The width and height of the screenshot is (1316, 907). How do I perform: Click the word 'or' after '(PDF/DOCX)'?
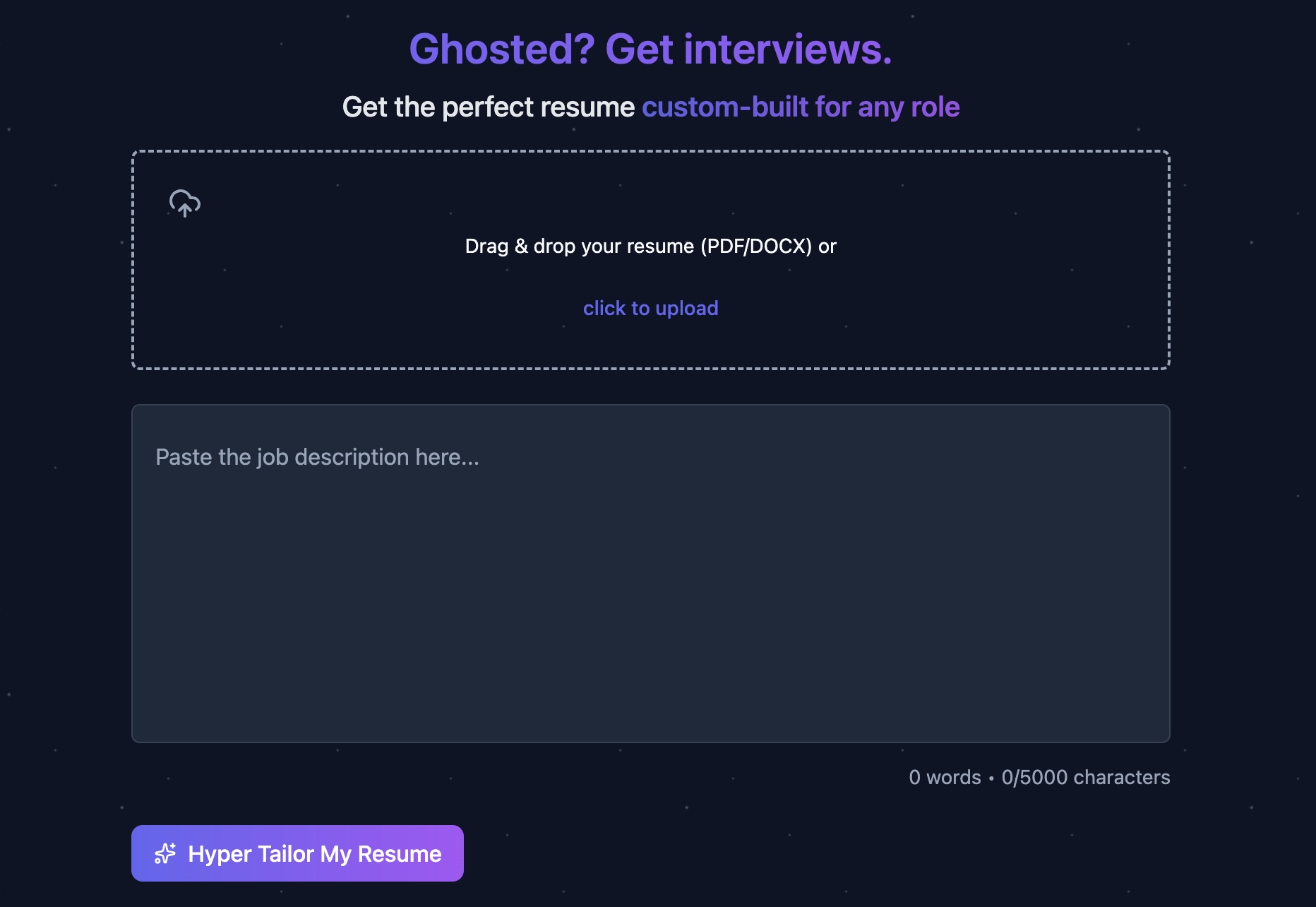(x=827, y=247)
